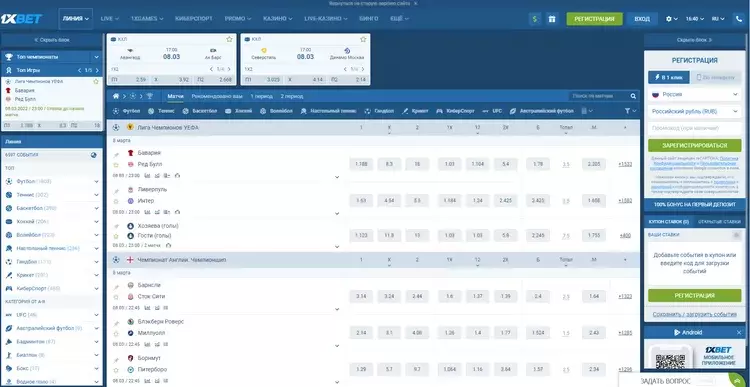Select the Теннис sport in filter bar
Screen dimensions: 750x387
(161, 111)
